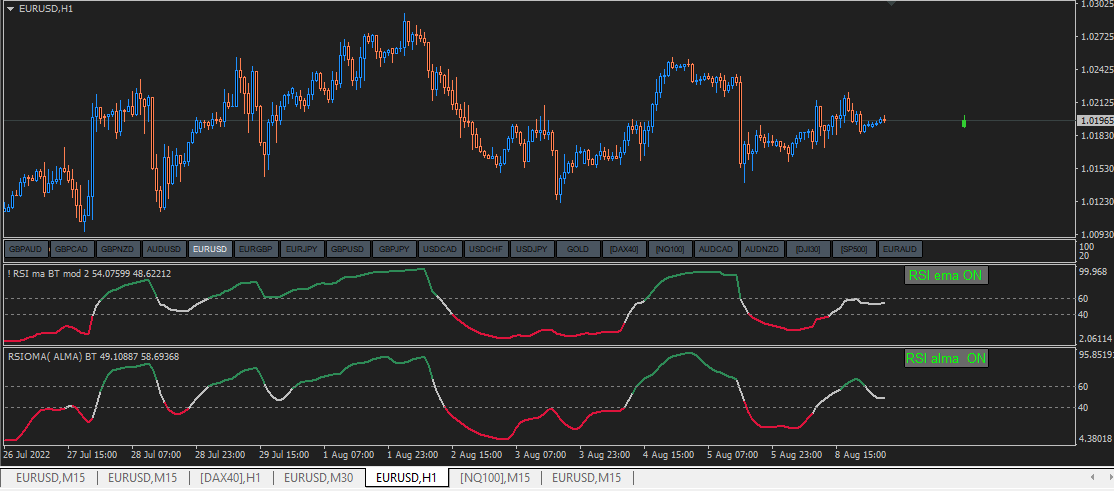Screen dimensions: 1114x491
Task: Click the 1.00930 price scale value
Action: click(1096, 234)
